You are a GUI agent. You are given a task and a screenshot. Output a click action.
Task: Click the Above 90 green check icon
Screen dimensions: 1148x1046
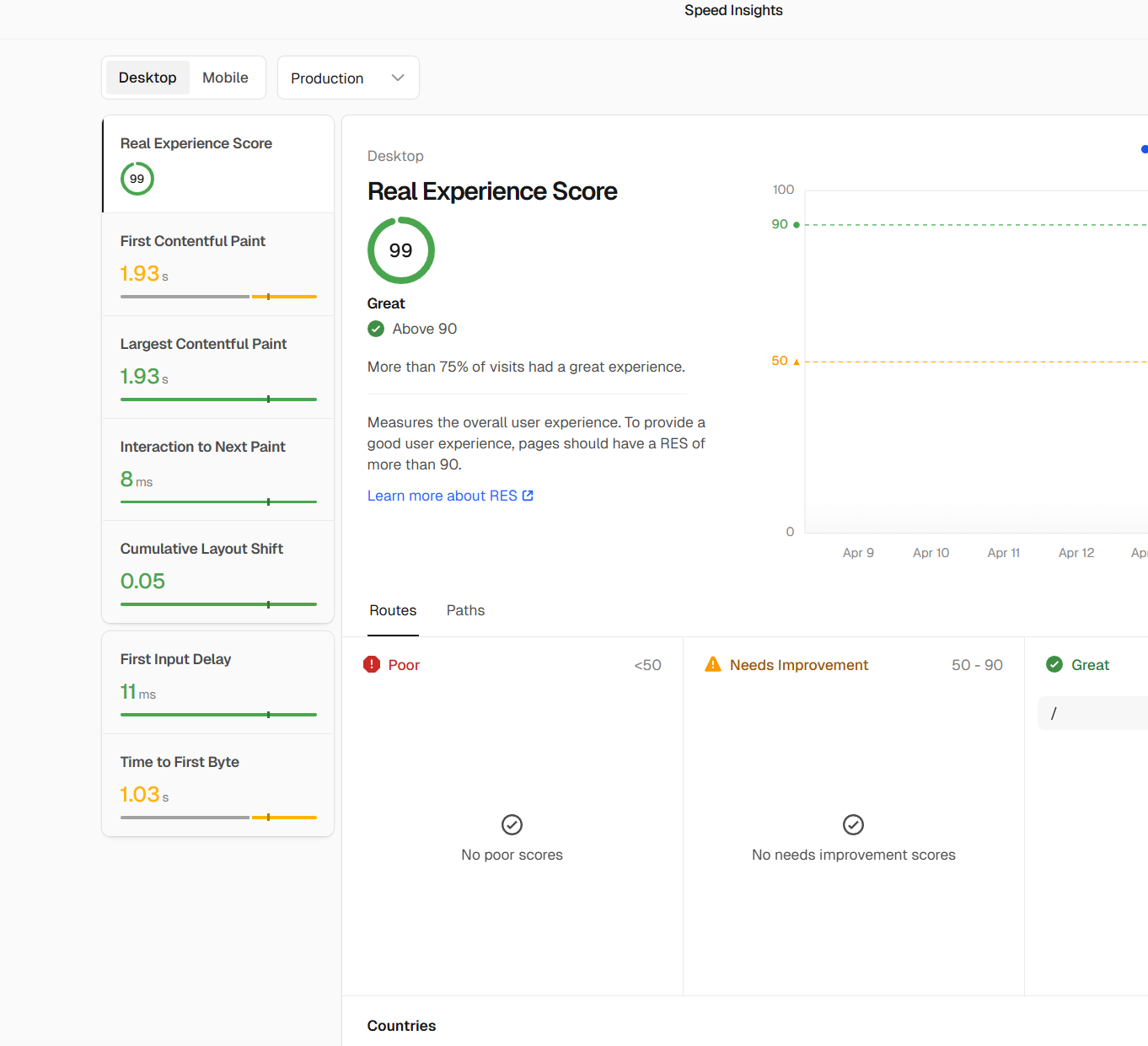376,329
